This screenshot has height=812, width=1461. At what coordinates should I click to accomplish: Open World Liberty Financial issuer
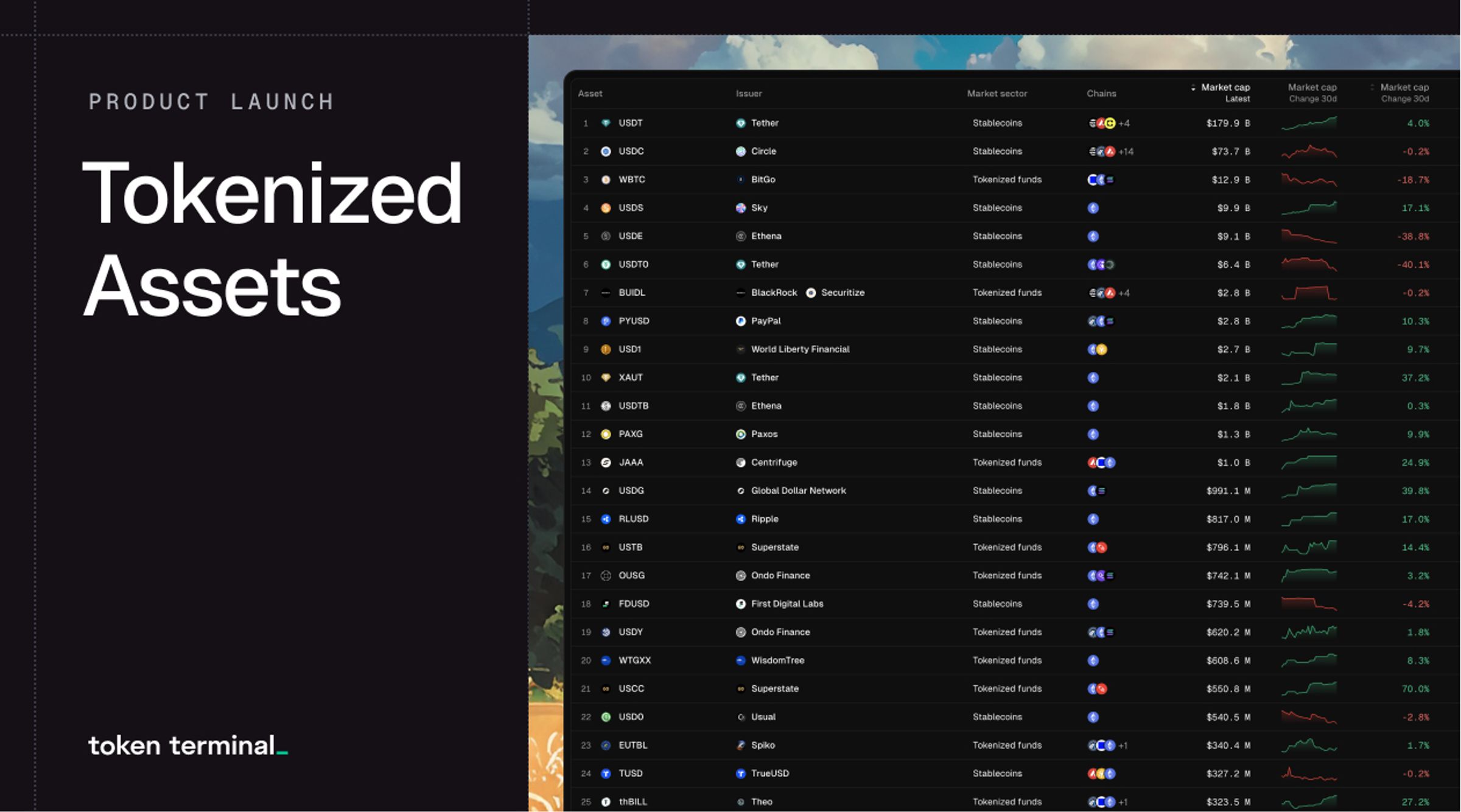click(800, 349)
